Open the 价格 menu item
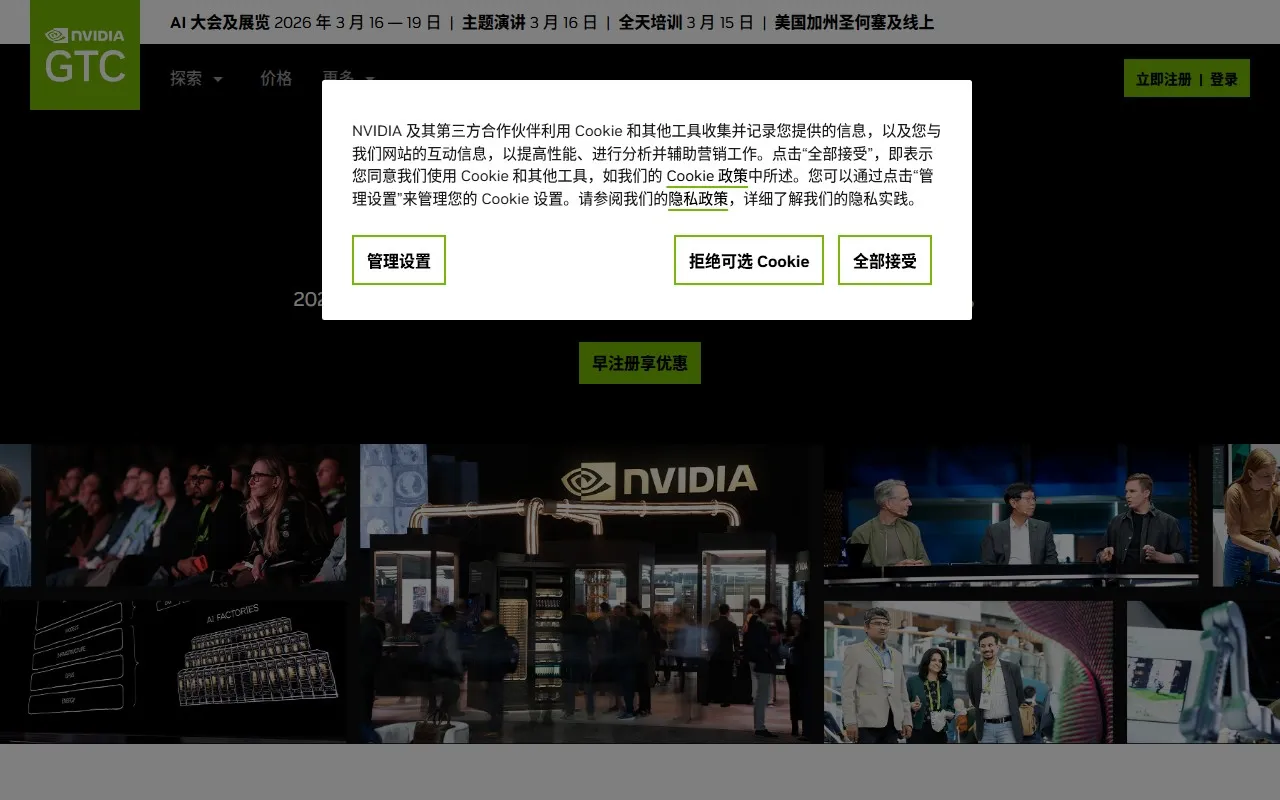The image size is (1280, 800). coord(277,78)
